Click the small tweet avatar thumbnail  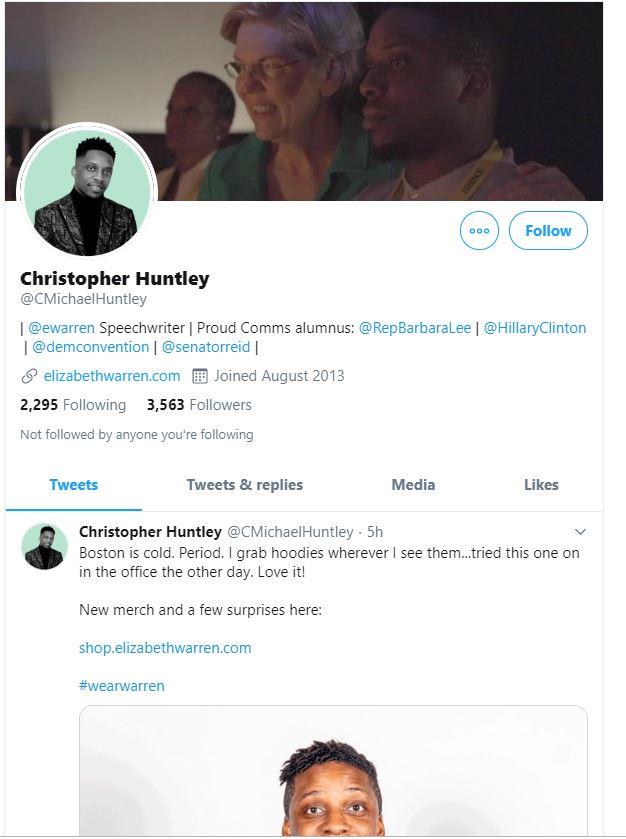[x=45, y=546]
